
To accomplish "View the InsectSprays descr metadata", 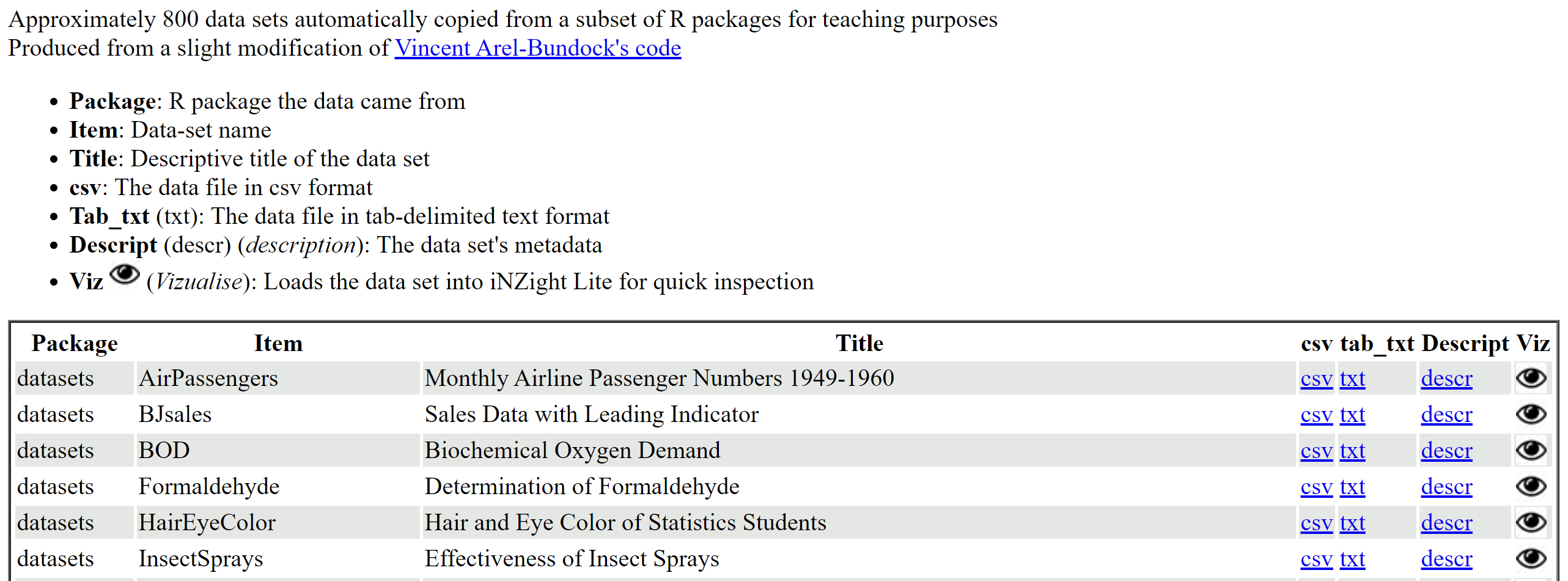I will tap(1446, 559).
